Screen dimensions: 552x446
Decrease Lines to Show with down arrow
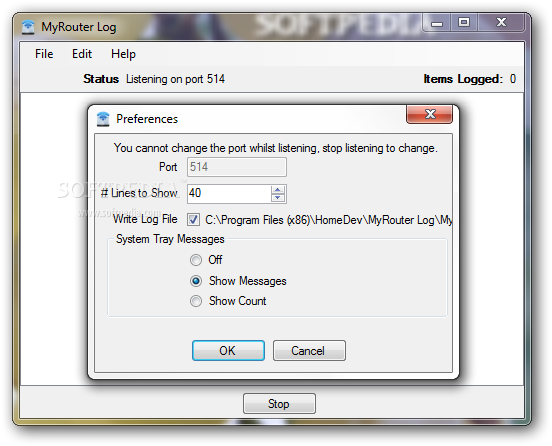278,198
